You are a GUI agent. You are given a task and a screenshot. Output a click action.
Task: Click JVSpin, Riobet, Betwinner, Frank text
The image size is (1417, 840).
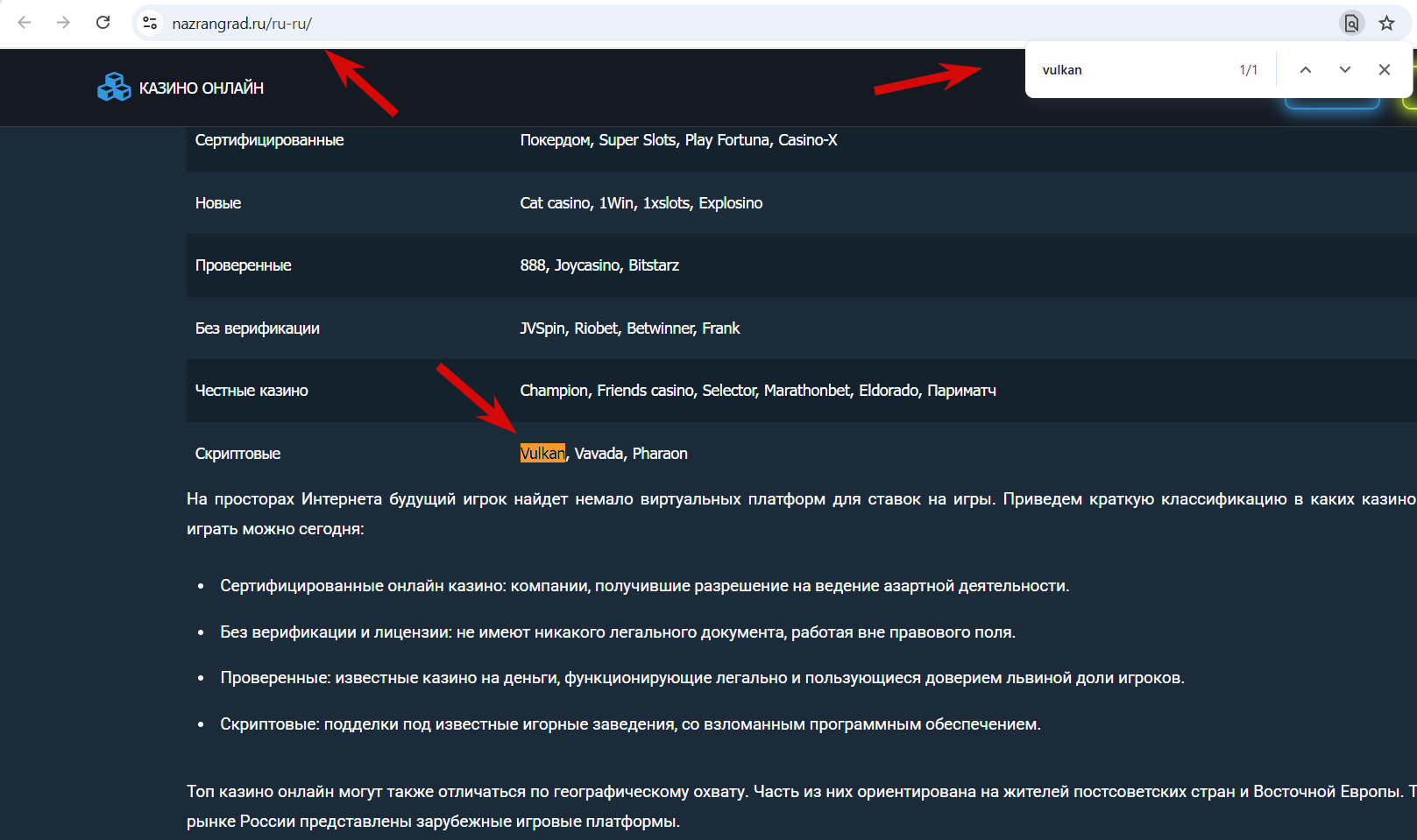click(x=630, y=328)
